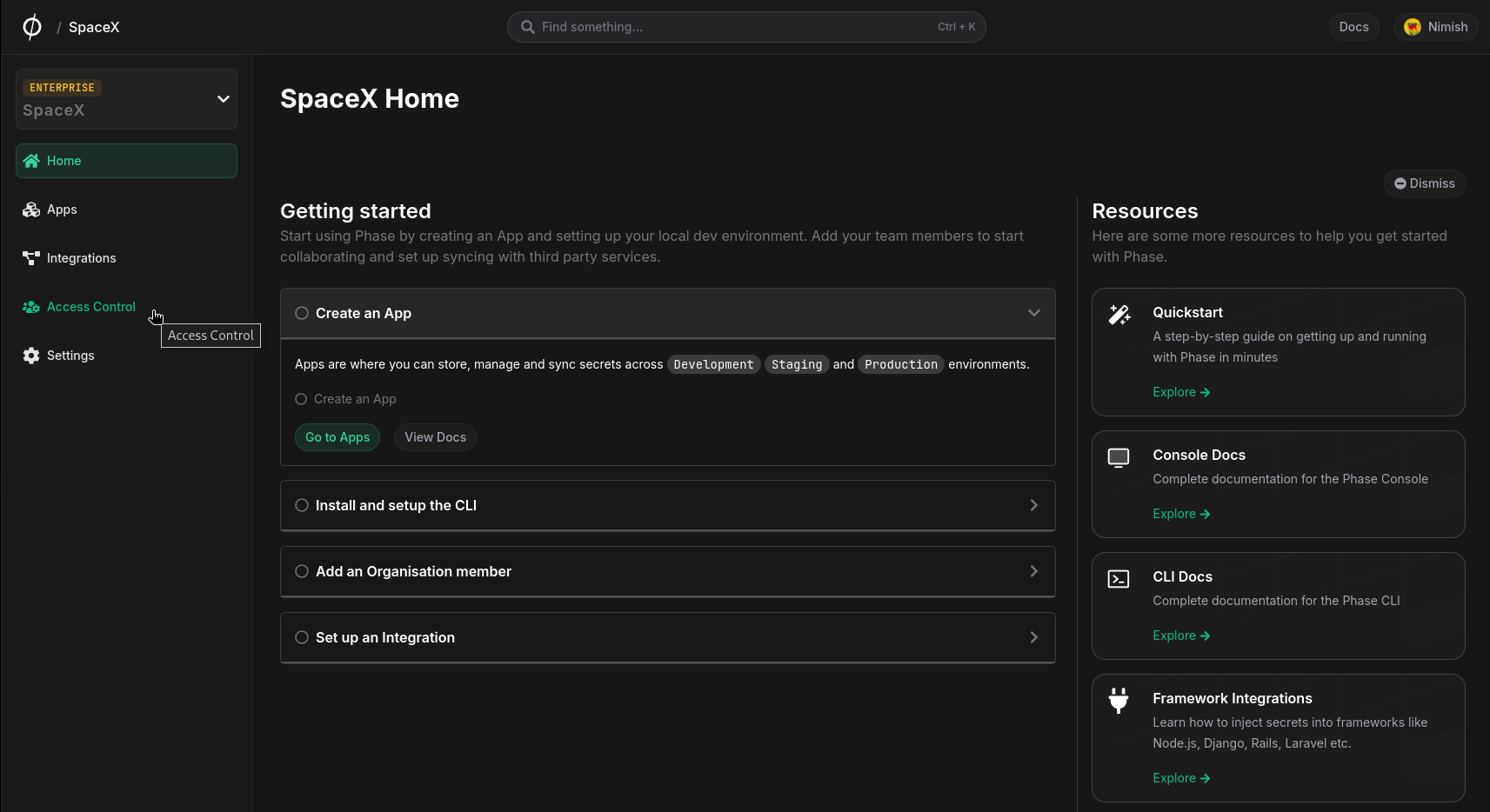Click the circle beside Install and setup the CLI
The image size is (1490, 812).
[x=302, y=505]
